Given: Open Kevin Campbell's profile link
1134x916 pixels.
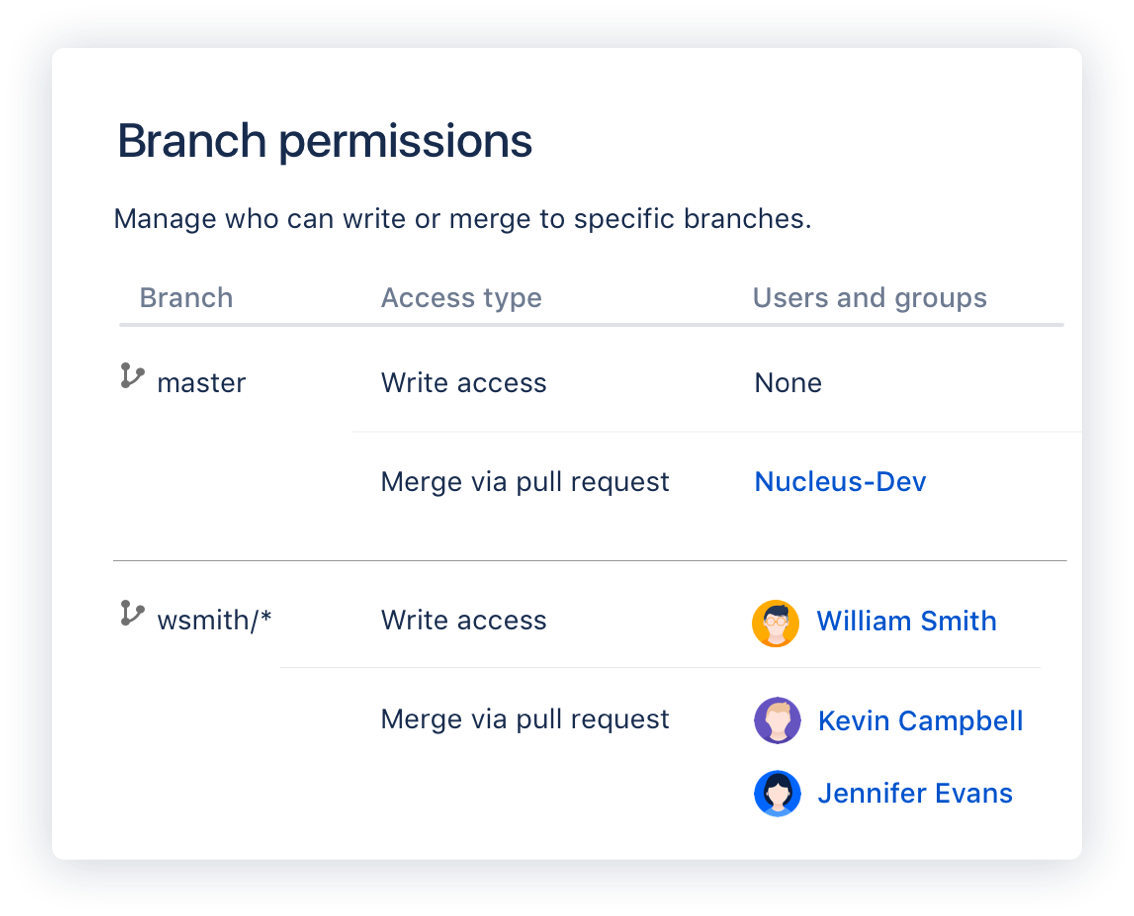Looking at the screenshot, I should pos(920,720).
